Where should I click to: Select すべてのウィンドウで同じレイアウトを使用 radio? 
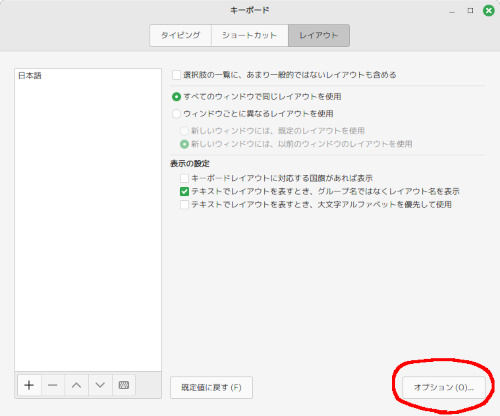pyautogui.click(x=176, y=97)
